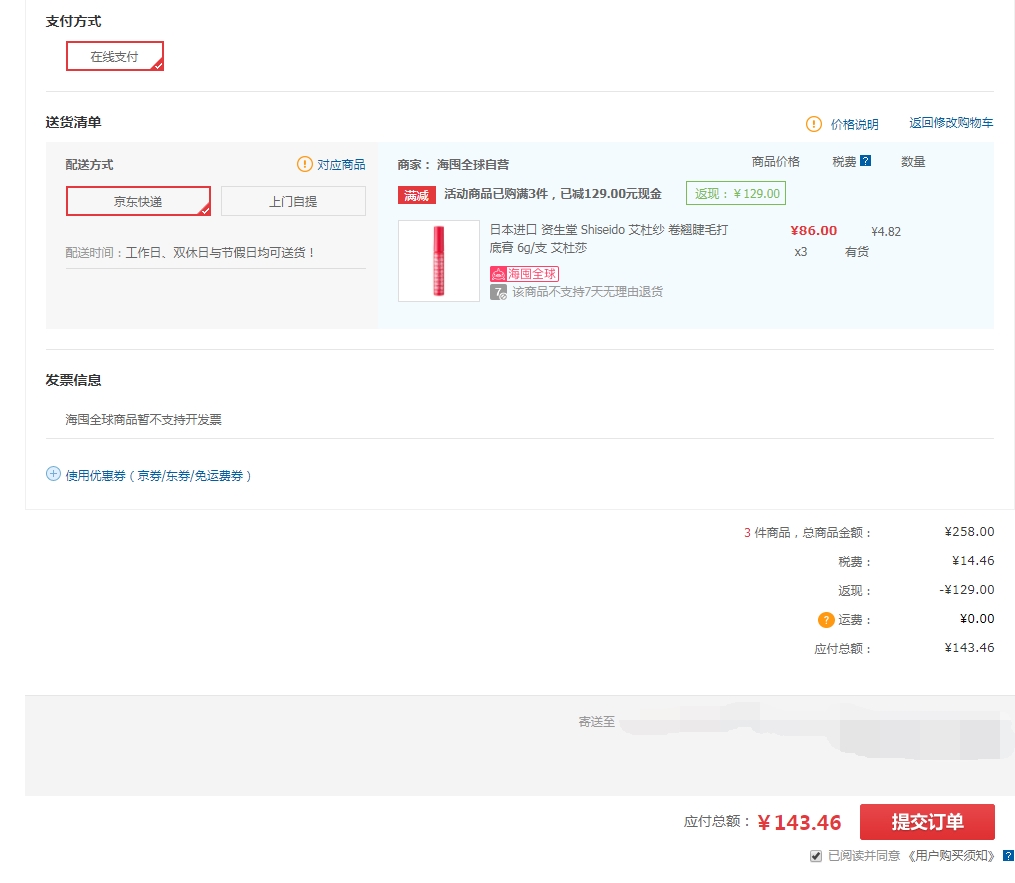Click merchant name 海囤全球自营

click(473, 165)
